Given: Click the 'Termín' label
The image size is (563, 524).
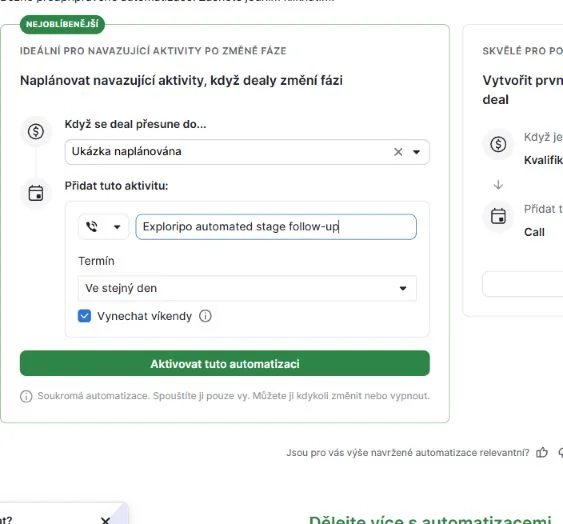Looking at the screenshot, I should [96, 261].
